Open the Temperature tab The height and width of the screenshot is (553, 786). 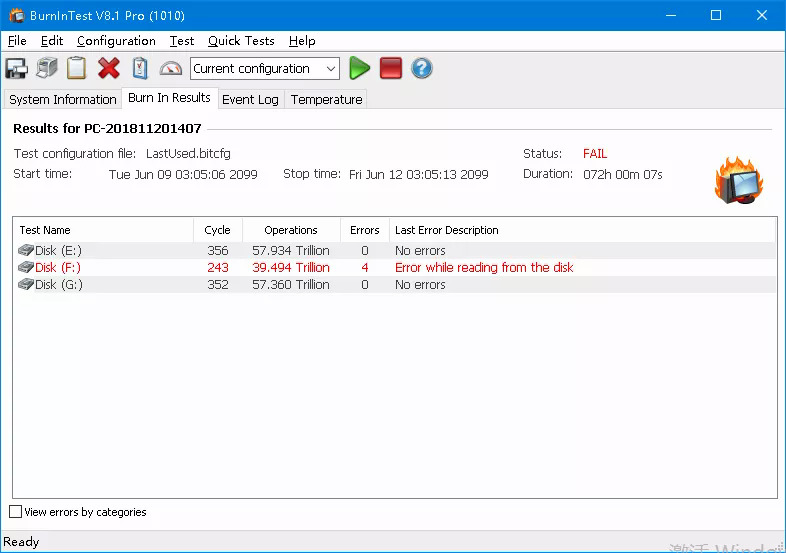point(326,100)
